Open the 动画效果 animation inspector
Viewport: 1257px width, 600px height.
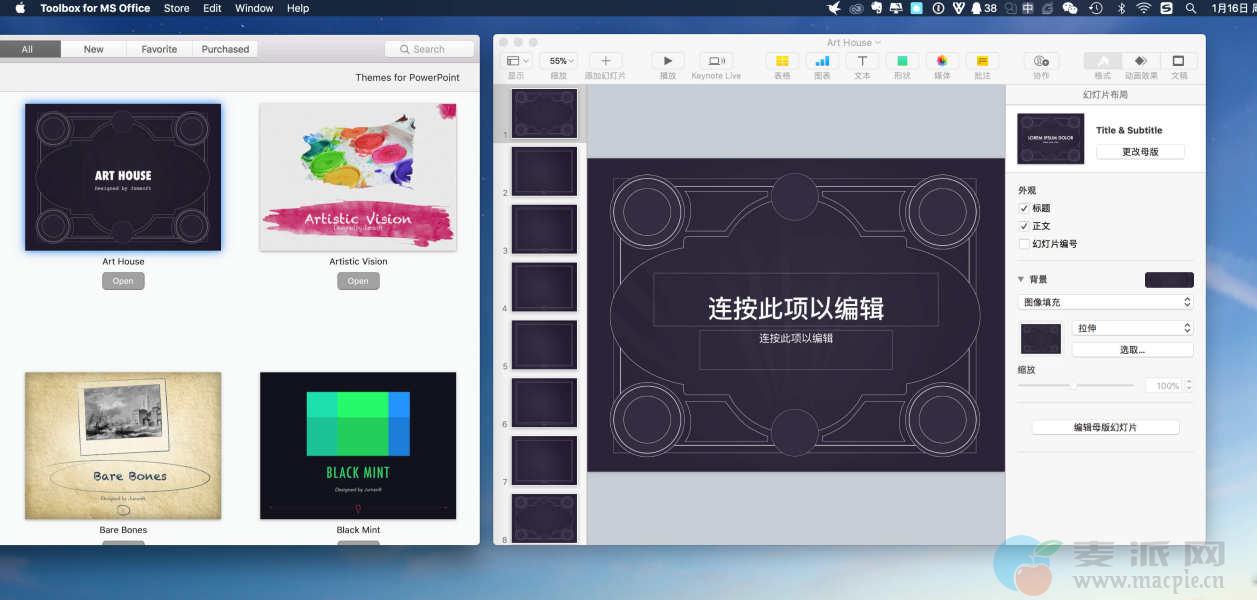1140,61
